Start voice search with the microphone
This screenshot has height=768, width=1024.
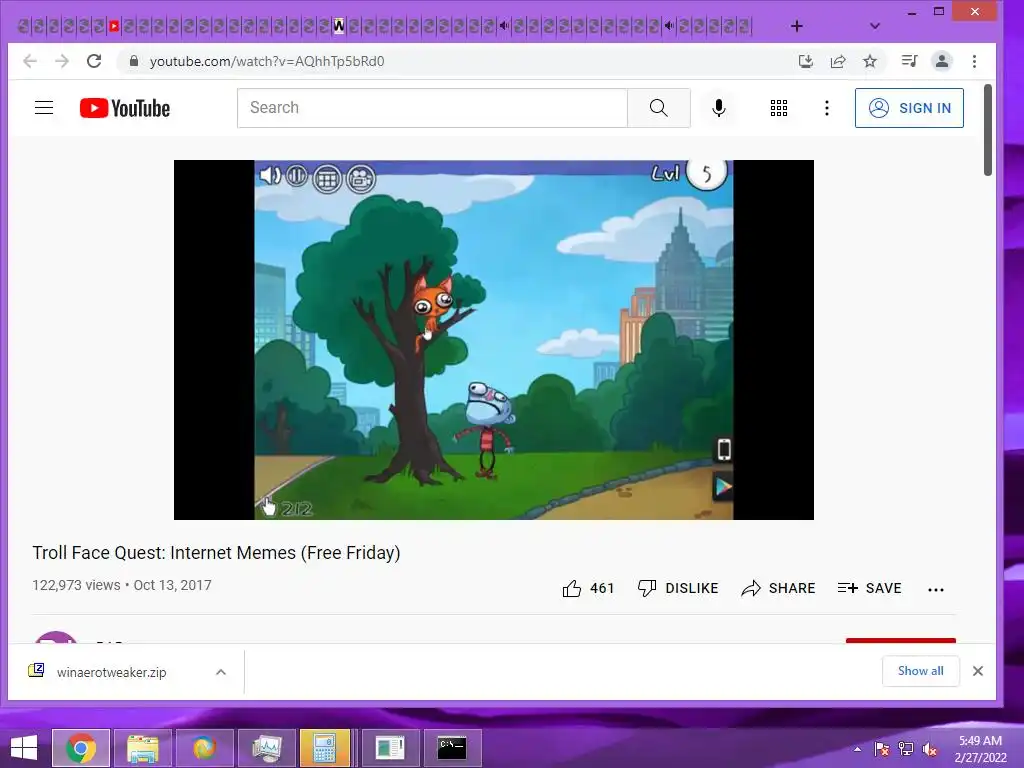(718, 108)
